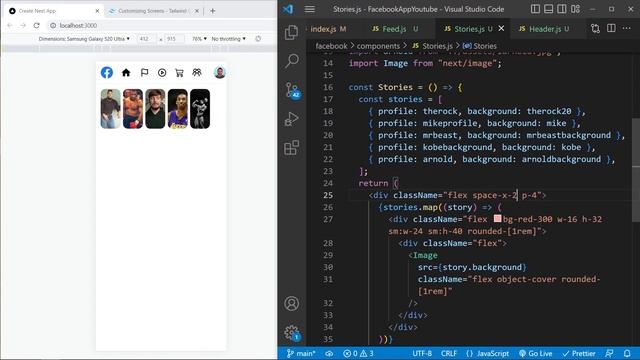Click Prettier in status bar
This screenshot has width=640, height=360.
(579, 353)
